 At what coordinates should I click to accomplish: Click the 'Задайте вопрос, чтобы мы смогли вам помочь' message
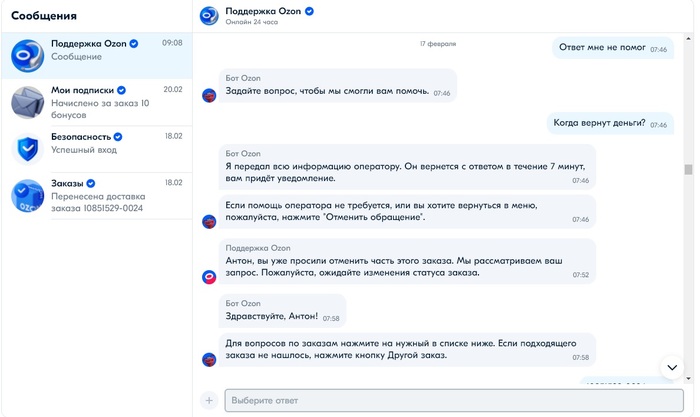coord(338,85)
